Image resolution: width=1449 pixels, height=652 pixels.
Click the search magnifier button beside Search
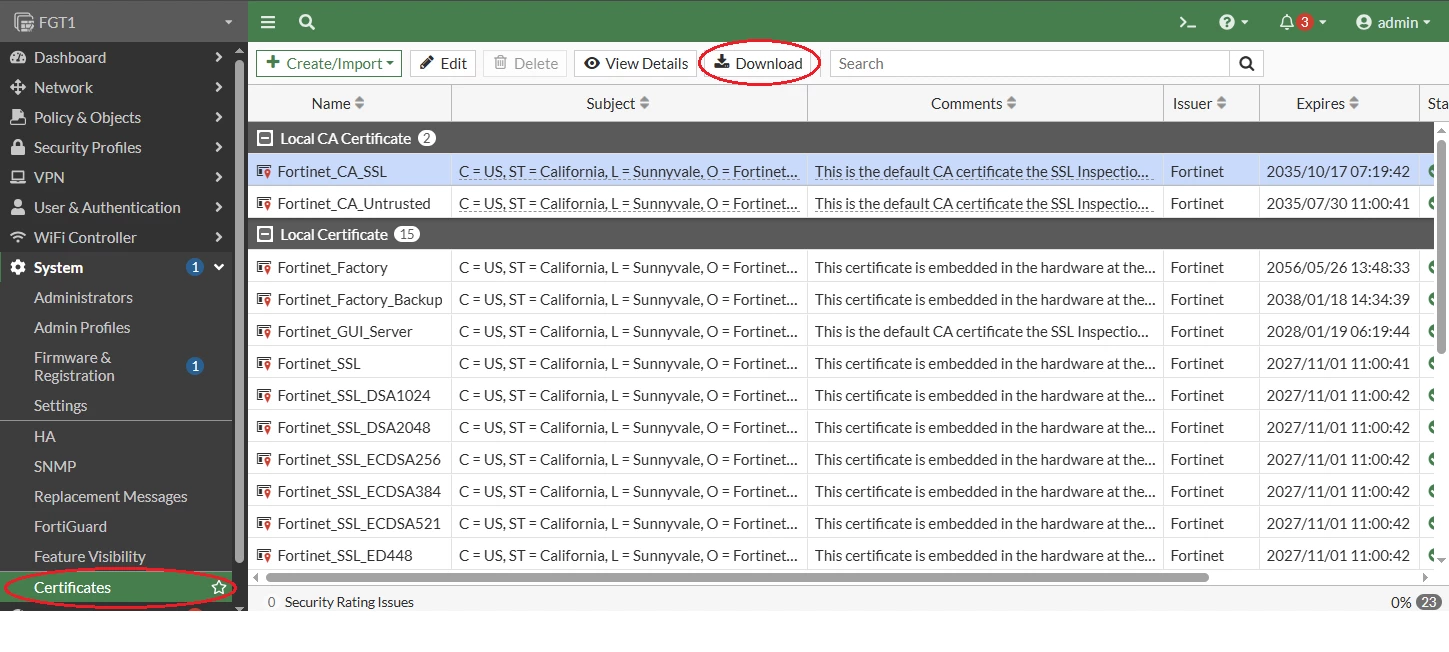[x=1246, y=63]
